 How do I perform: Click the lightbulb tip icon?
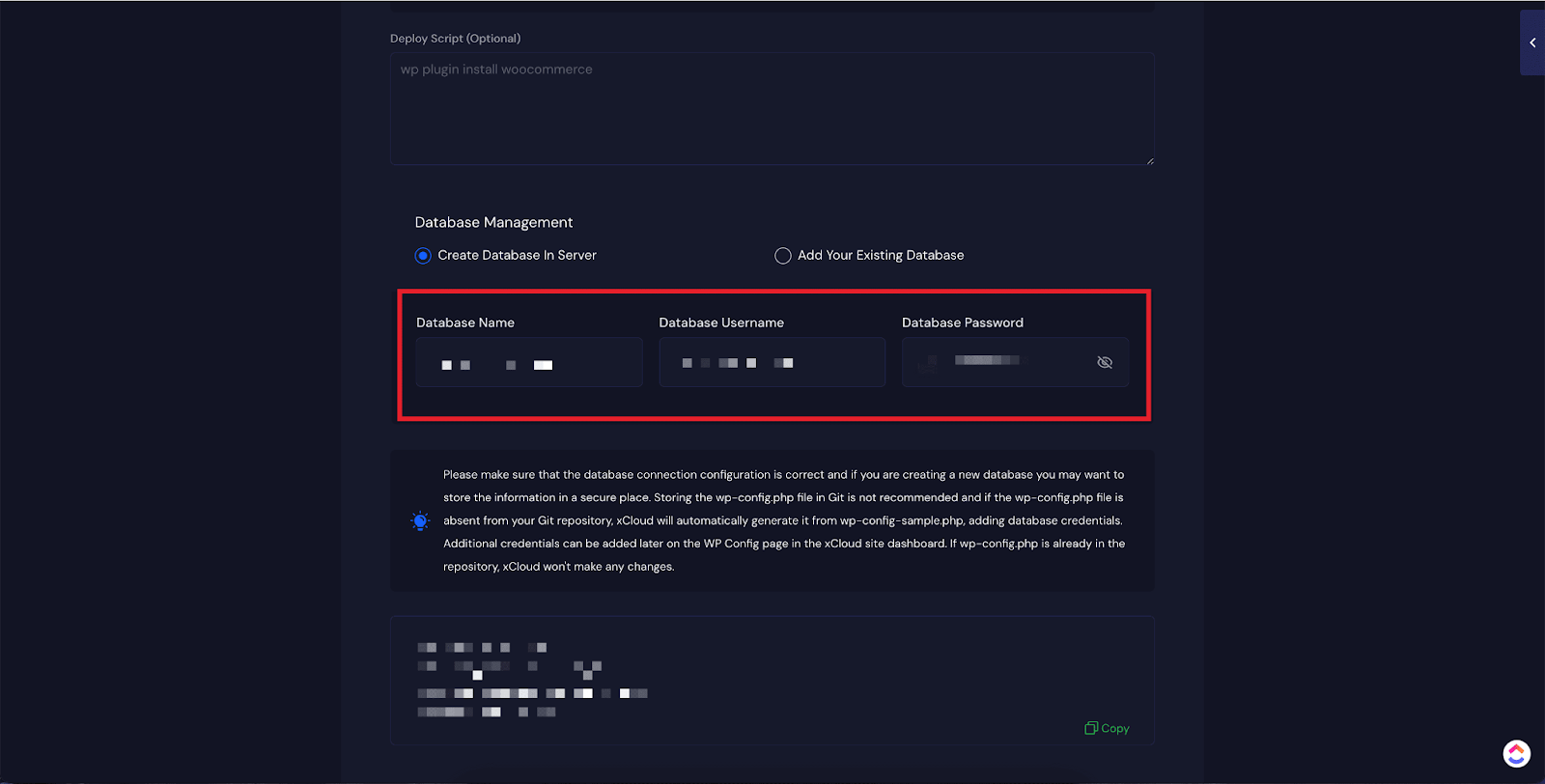[420, 521]
